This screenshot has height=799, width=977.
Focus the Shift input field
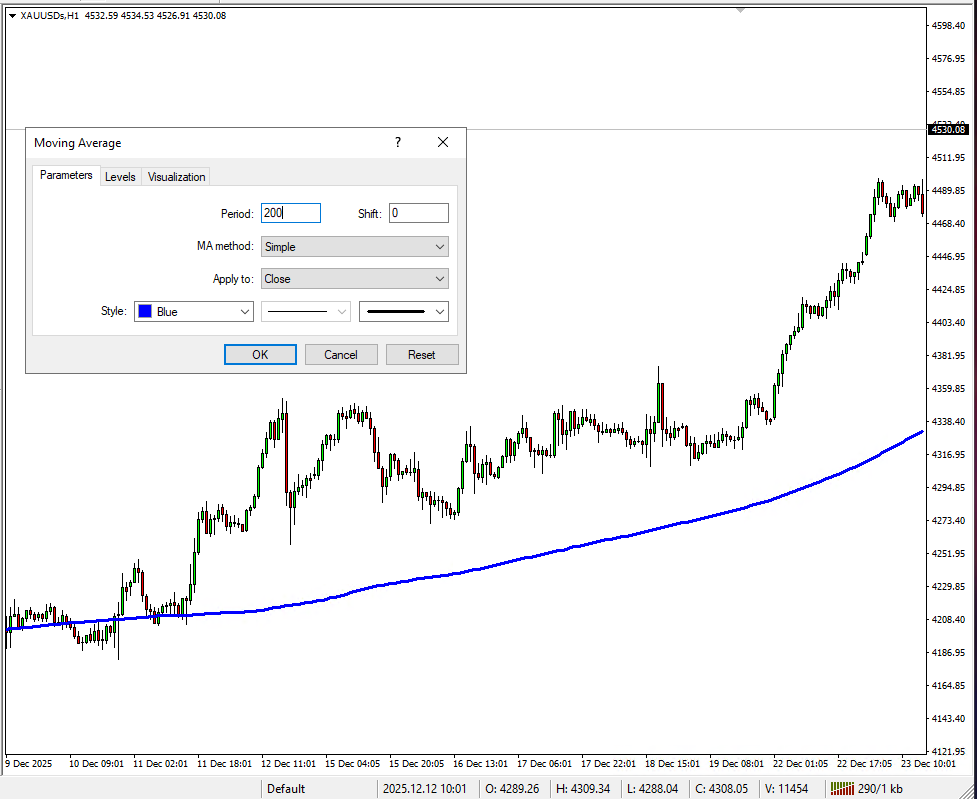[x=418, y=213]
